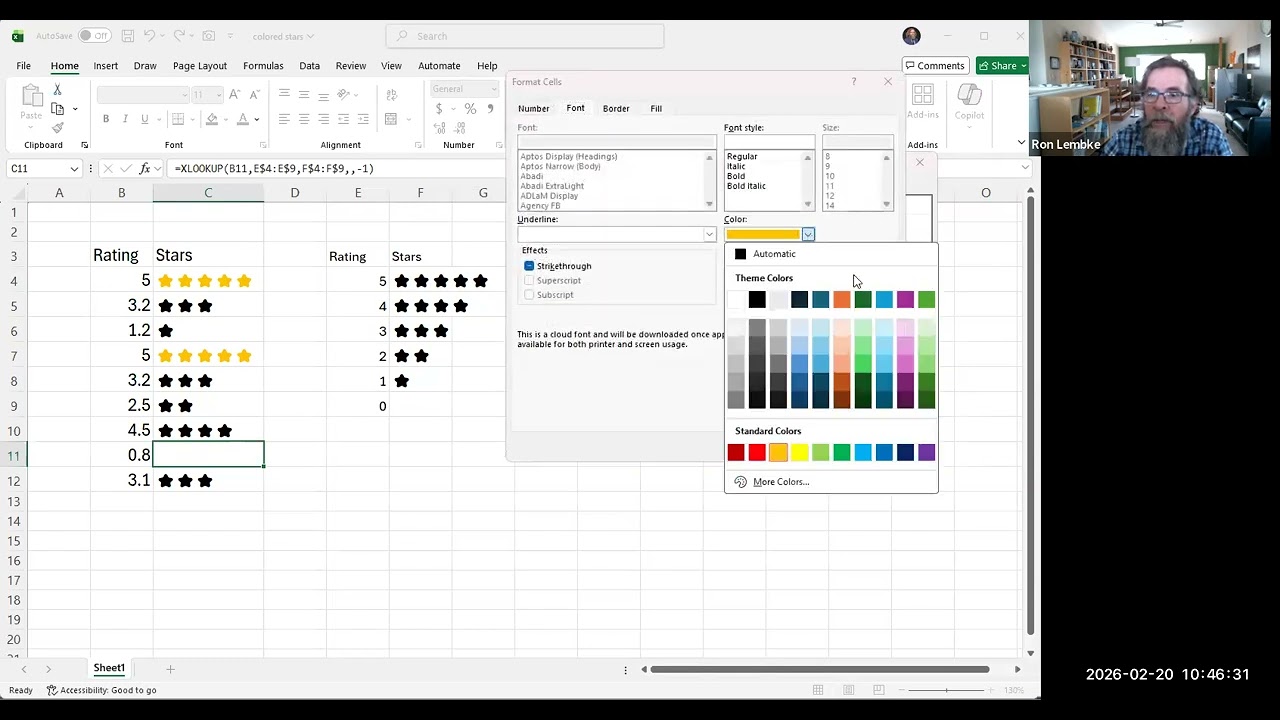1280x720 pixels.
Task: Switch to the Border tab in Format Cells
Action: point(616,108)
